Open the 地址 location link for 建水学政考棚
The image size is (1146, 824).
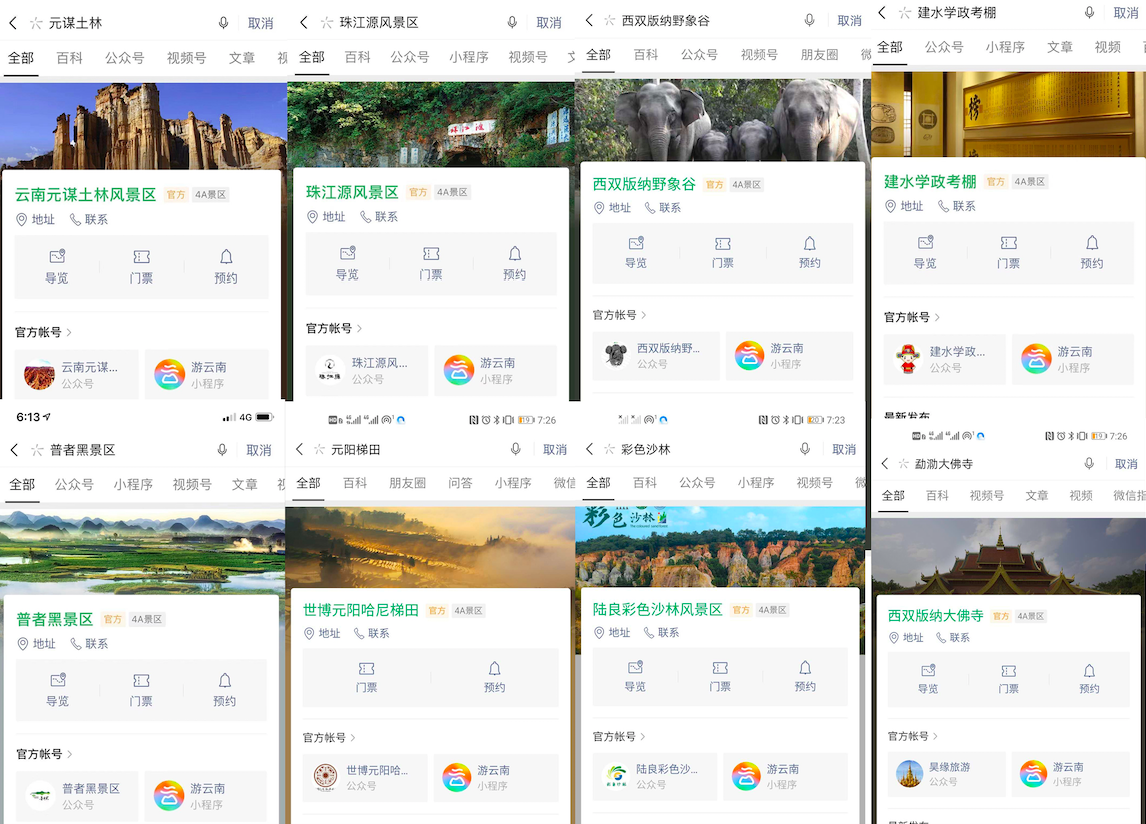pos(905,206)
